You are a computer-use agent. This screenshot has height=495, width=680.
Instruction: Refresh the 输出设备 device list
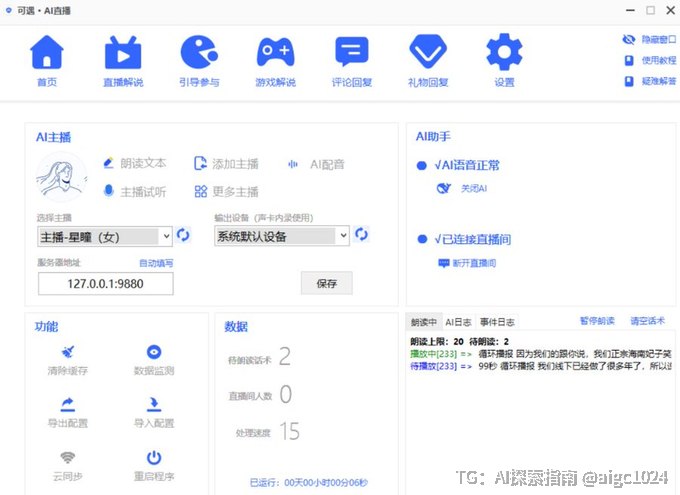(x=361, y=234)
